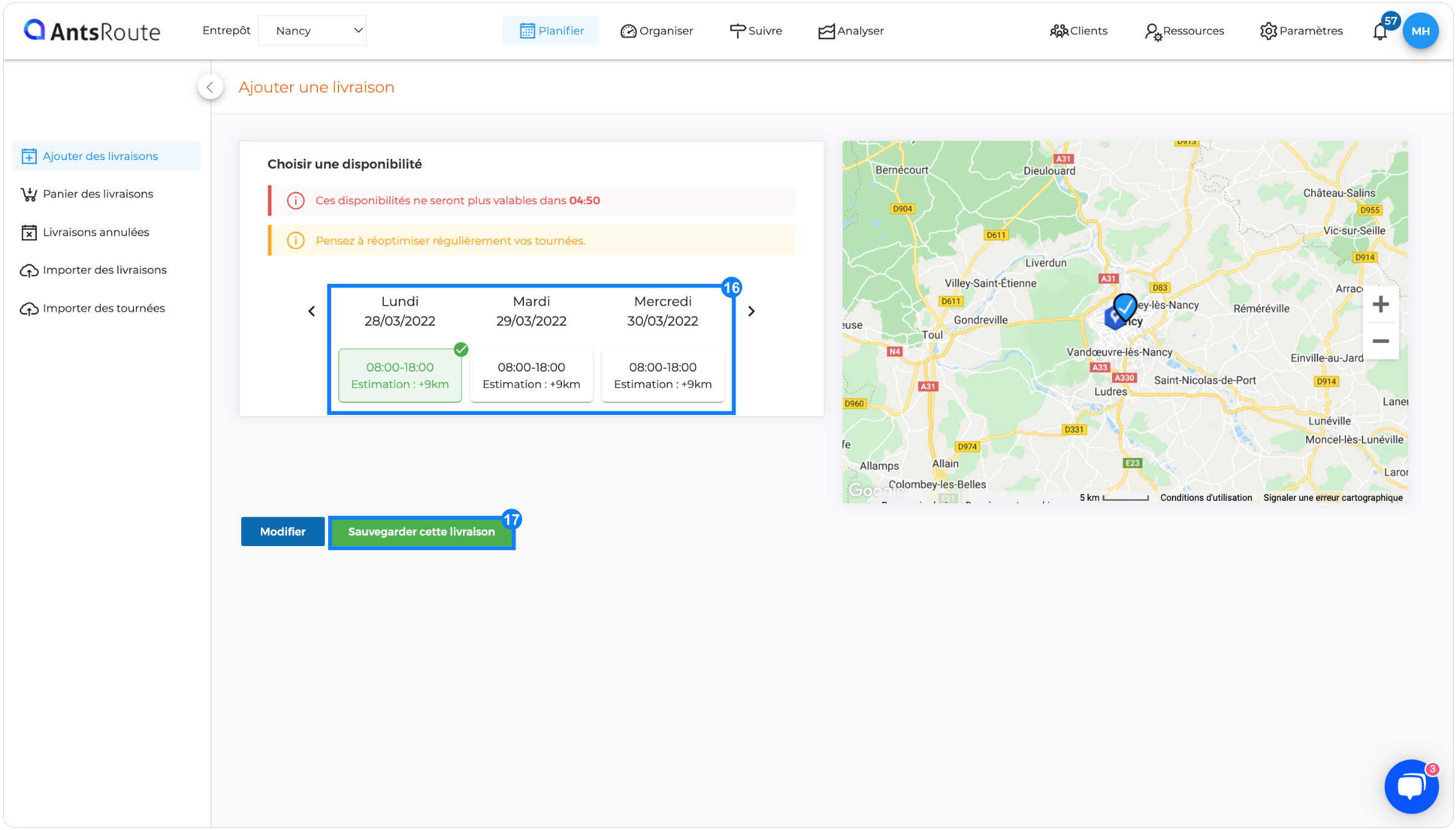Click the Entrepôt label
The image size is (1456, 830).
[226, 31]
